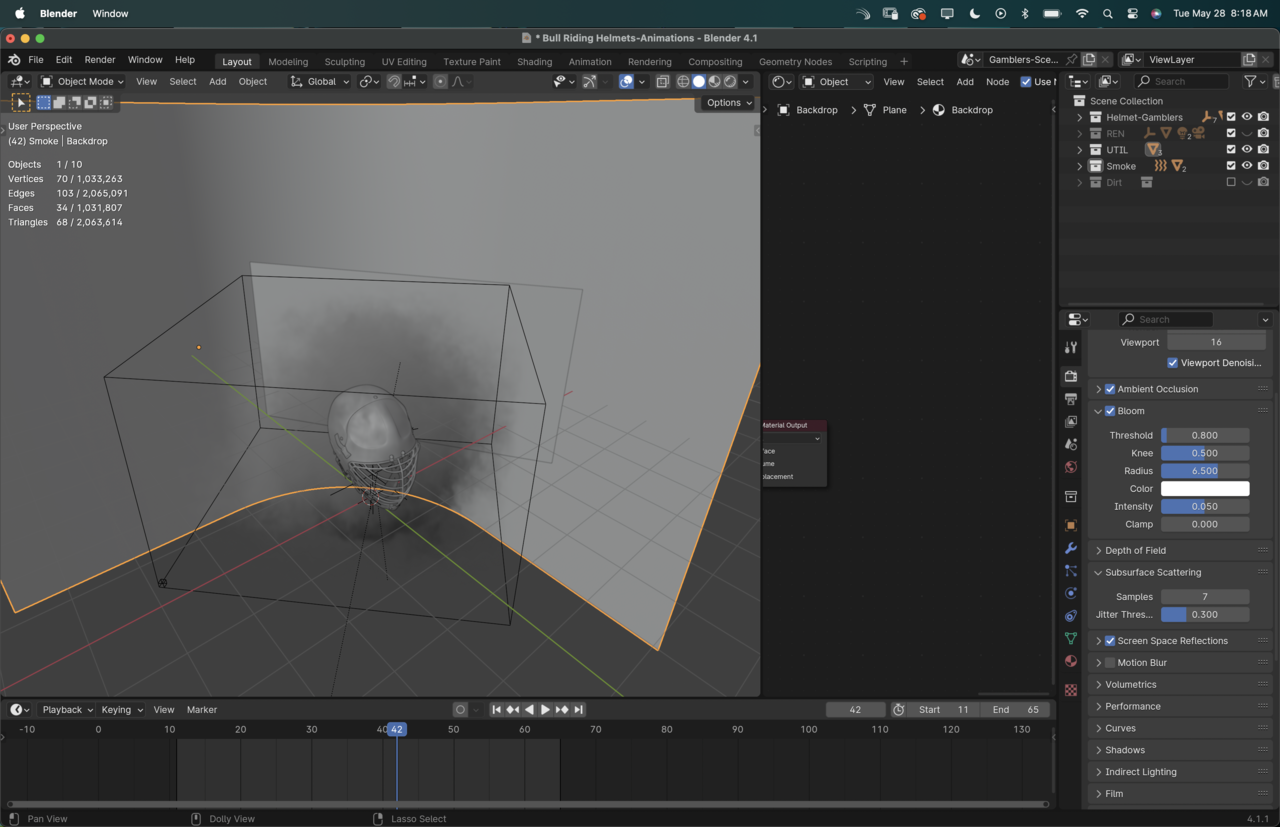Screen dimensions: 1280x827
Task: Open the Output properties tab
Action: [x=1071, y=399]
